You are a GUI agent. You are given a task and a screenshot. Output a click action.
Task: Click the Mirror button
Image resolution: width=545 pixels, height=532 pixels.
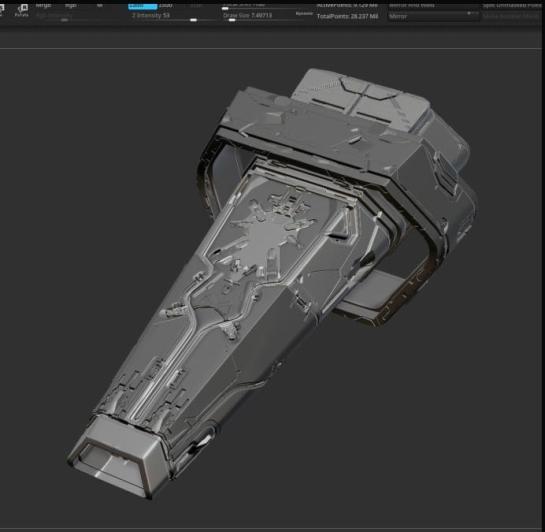pos(434,16)
